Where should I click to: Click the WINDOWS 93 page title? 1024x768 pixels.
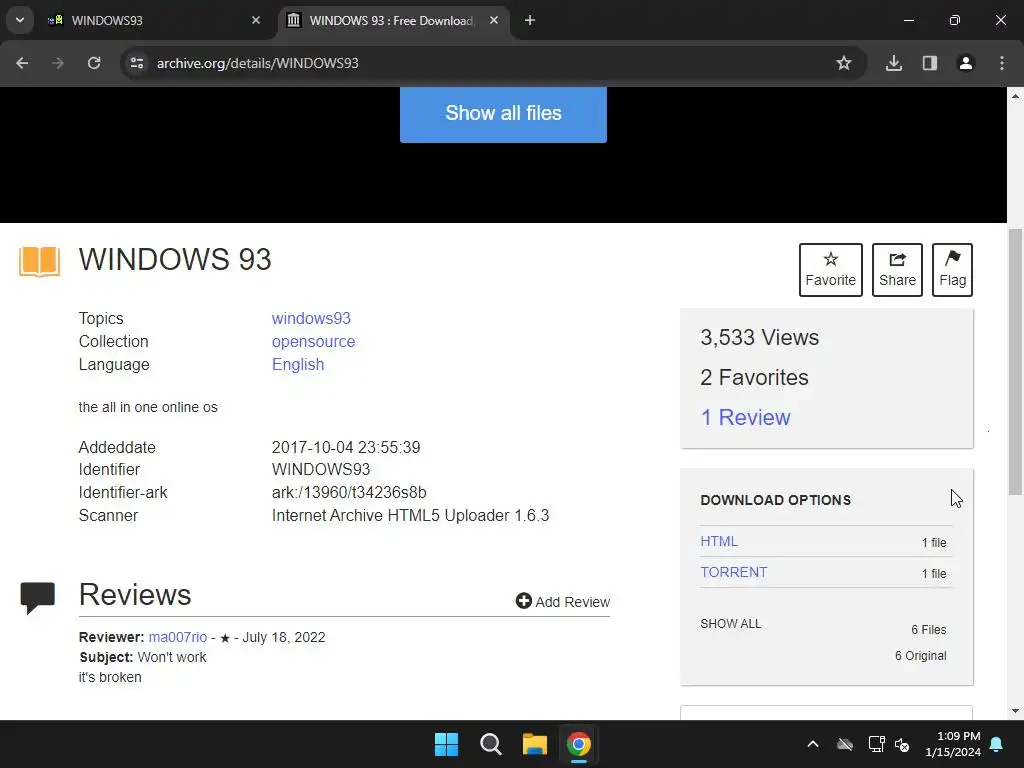tap(175, 259)
